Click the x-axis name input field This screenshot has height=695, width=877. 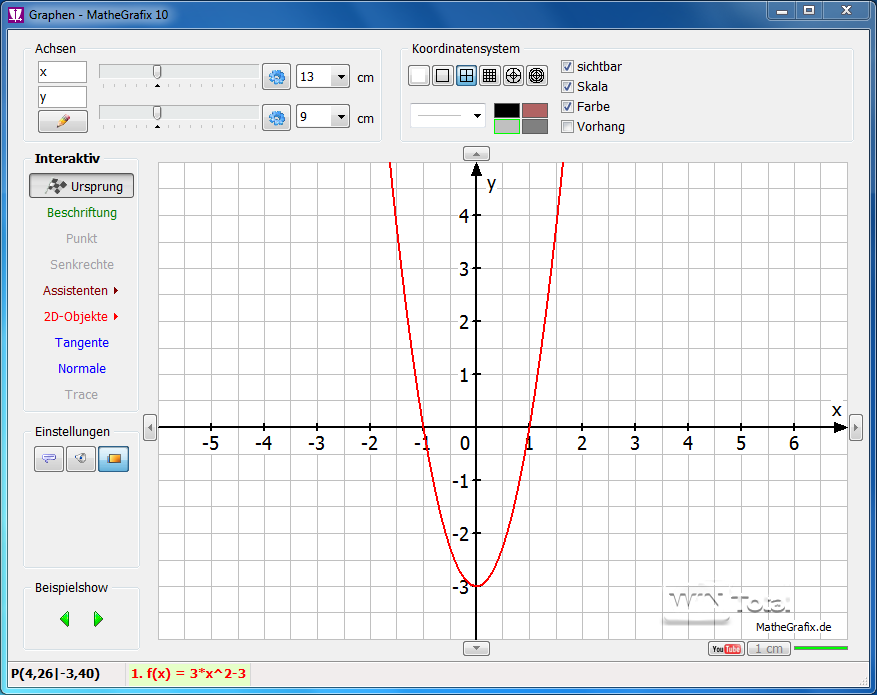(62, 72)
